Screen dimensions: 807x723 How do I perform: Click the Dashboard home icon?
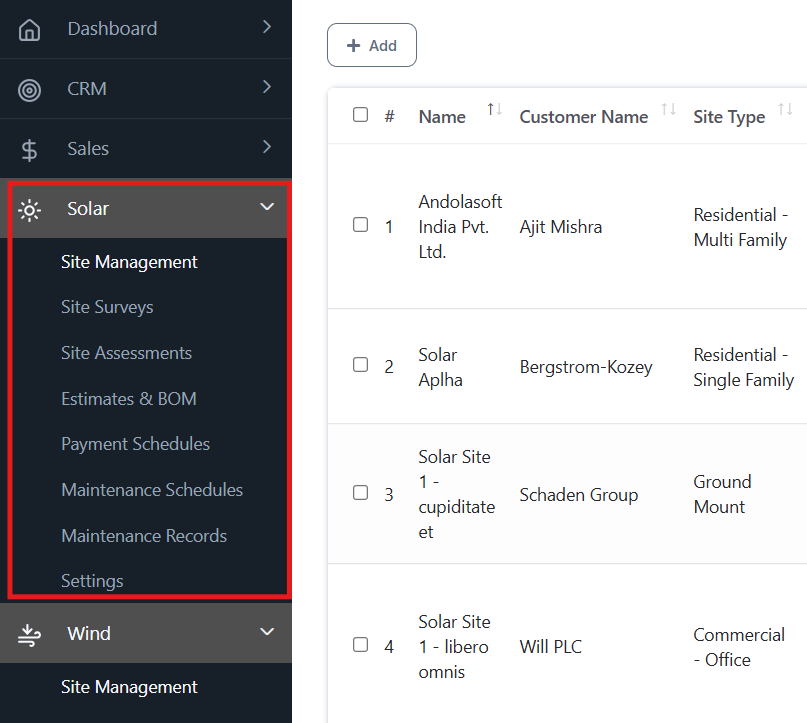(x=30, y=30)
